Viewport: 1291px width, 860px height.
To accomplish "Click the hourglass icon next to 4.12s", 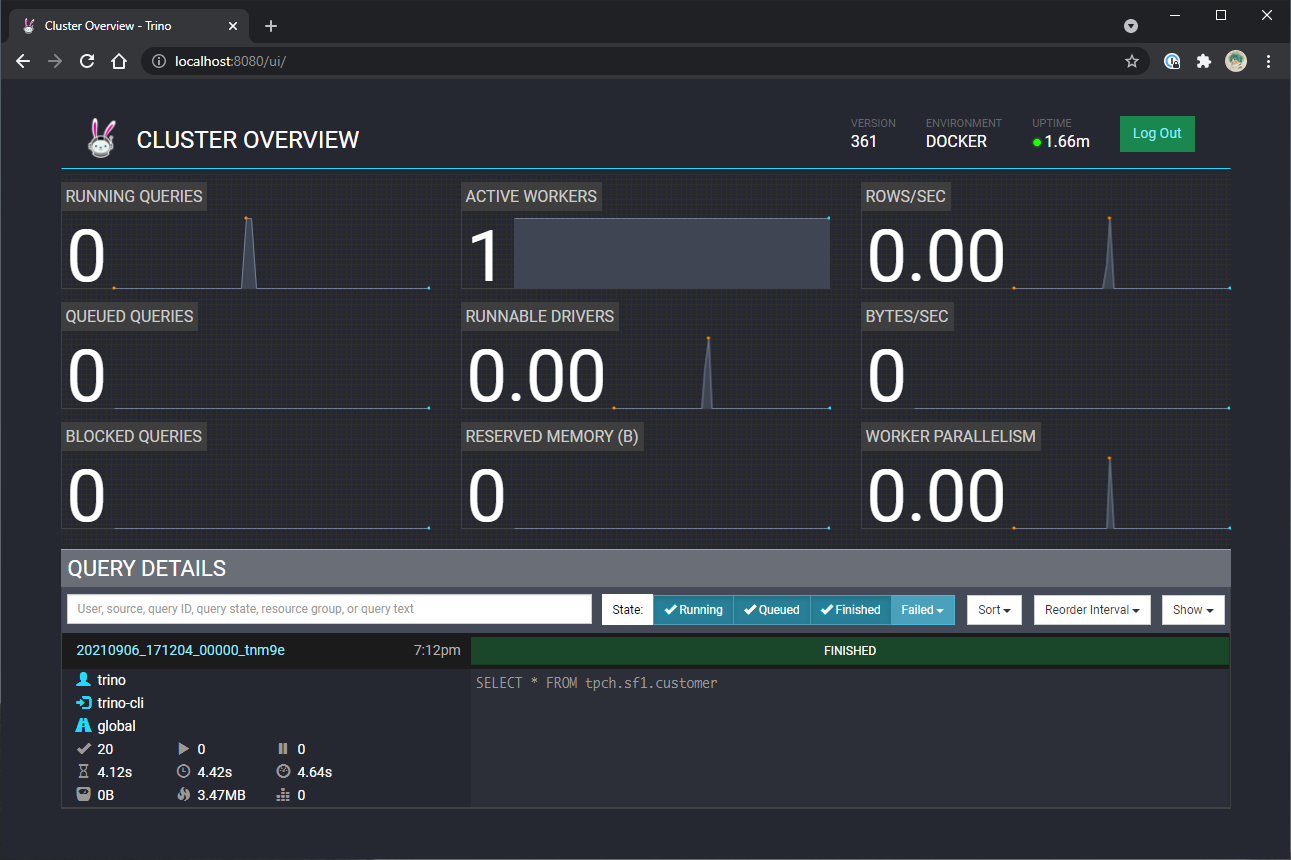I will (83, 772).
